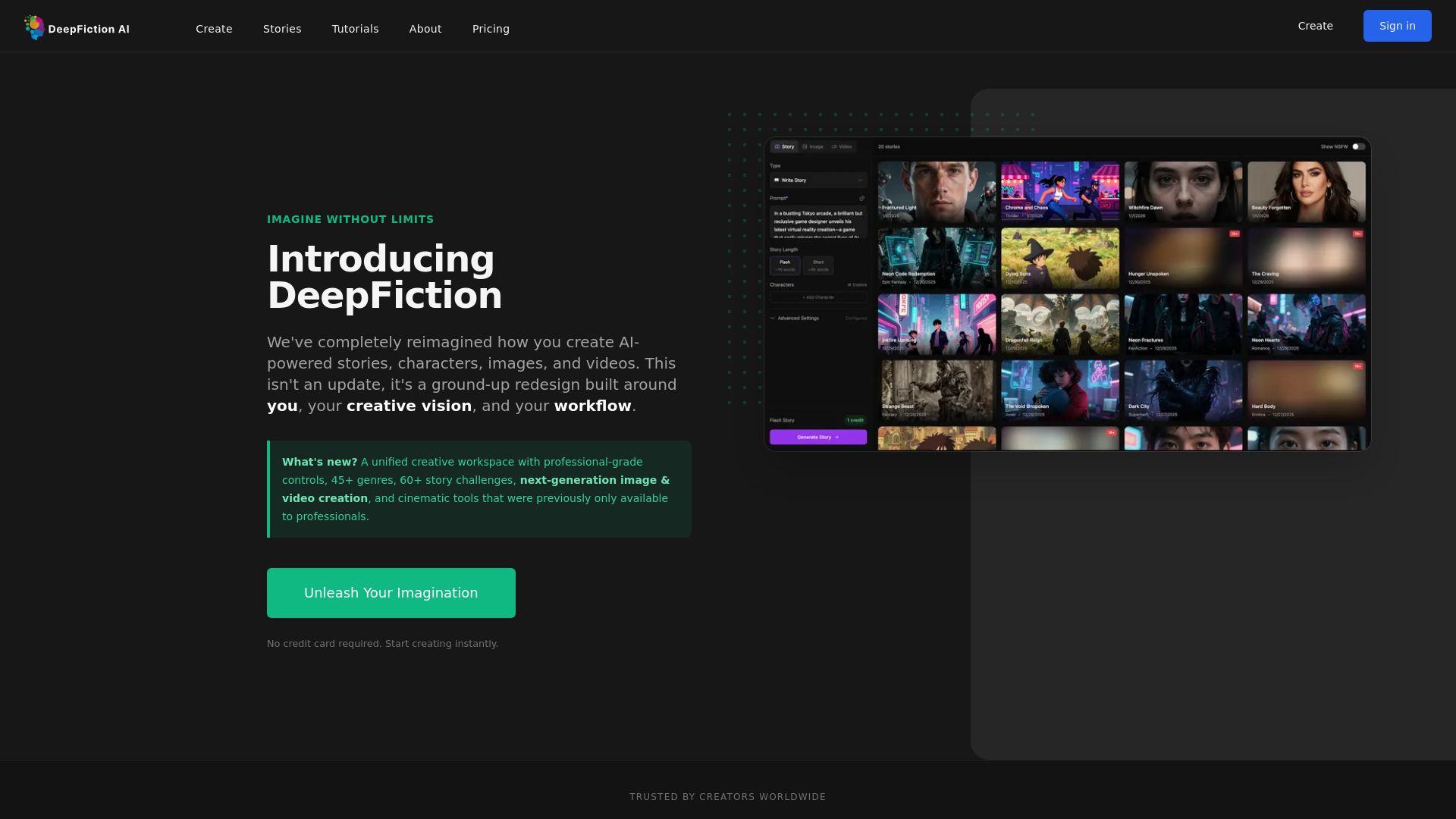The height and width of the screenshot is (819, 1456).
Task: Open the Neon Fractures story thumbnail
Action: pyautogui.click(x=1183, y=325)
